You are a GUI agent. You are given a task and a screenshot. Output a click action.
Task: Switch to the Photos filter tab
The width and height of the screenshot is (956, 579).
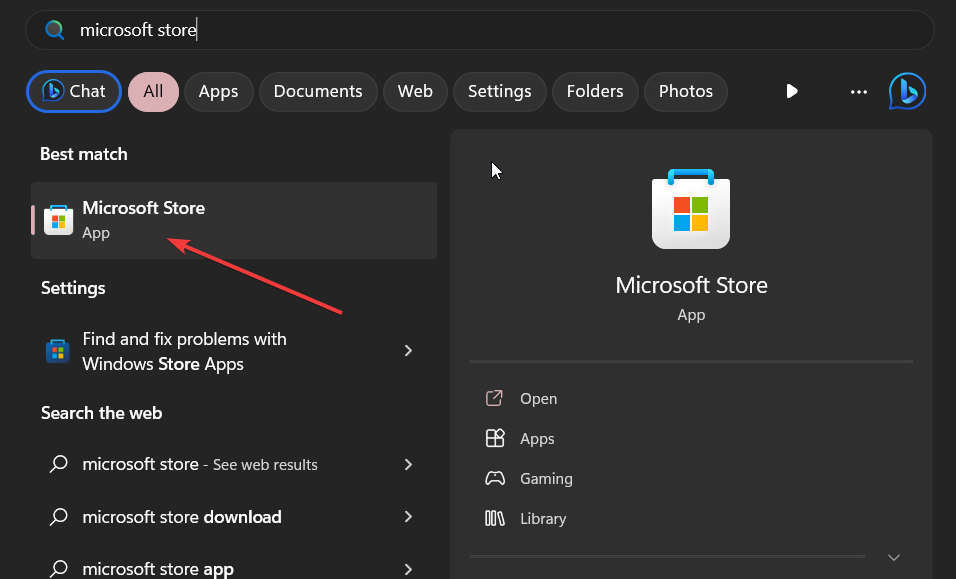pyautogui.click(x=685, y=91)
